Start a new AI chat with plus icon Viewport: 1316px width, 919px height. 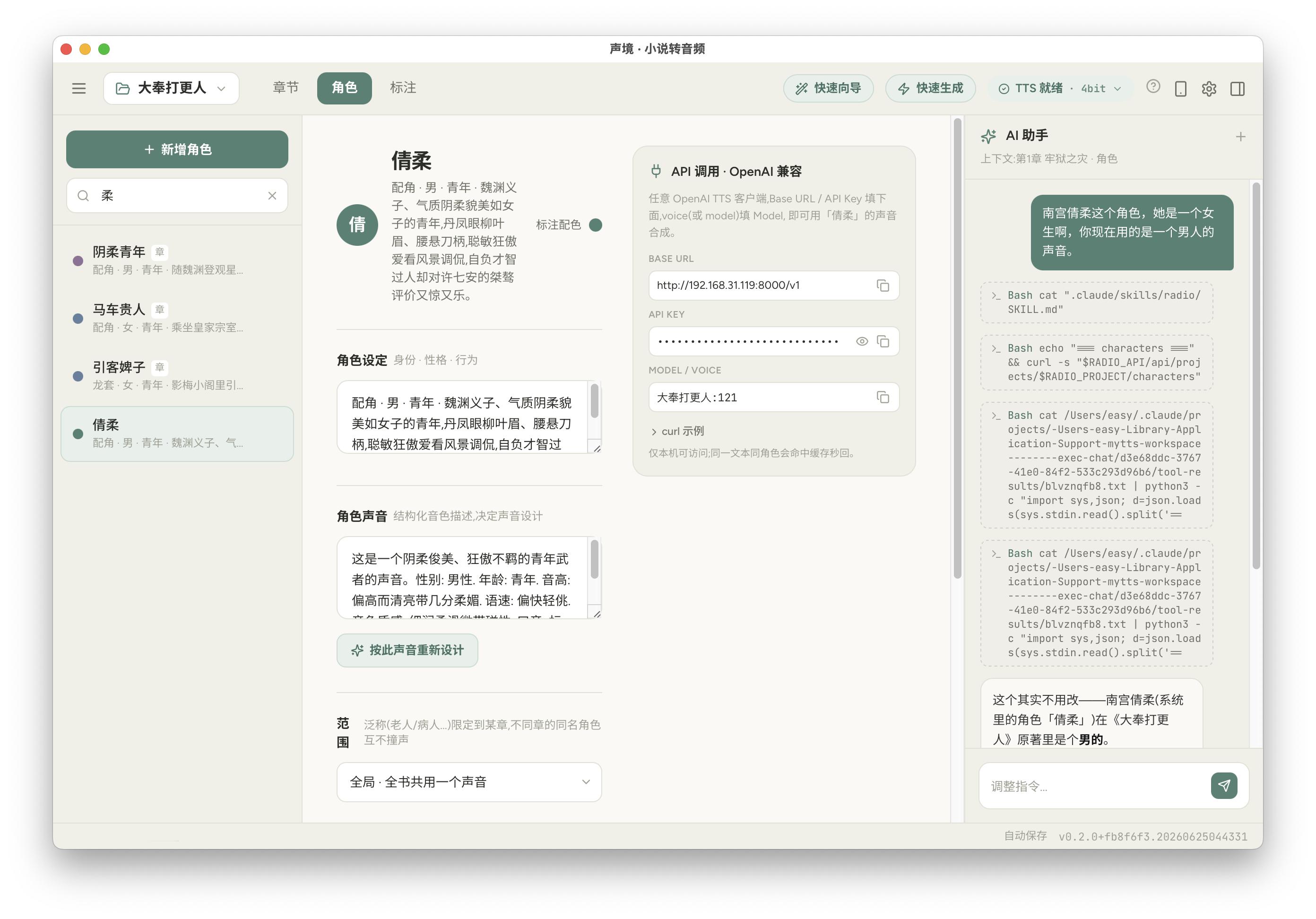(1240, 137)
